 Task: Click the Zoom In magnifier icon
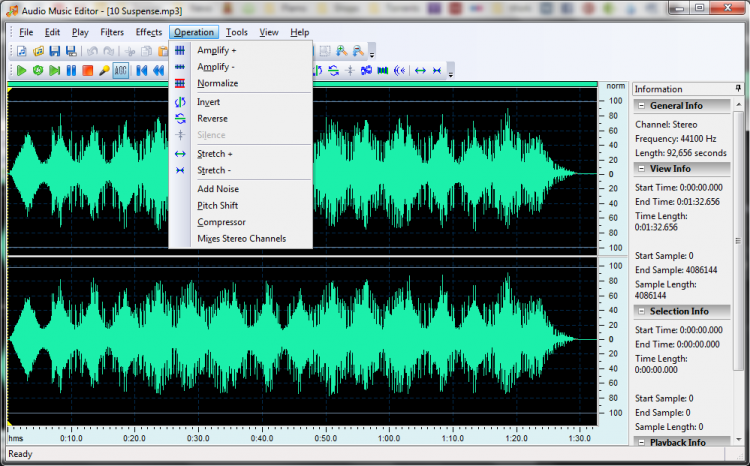(341, 51)
